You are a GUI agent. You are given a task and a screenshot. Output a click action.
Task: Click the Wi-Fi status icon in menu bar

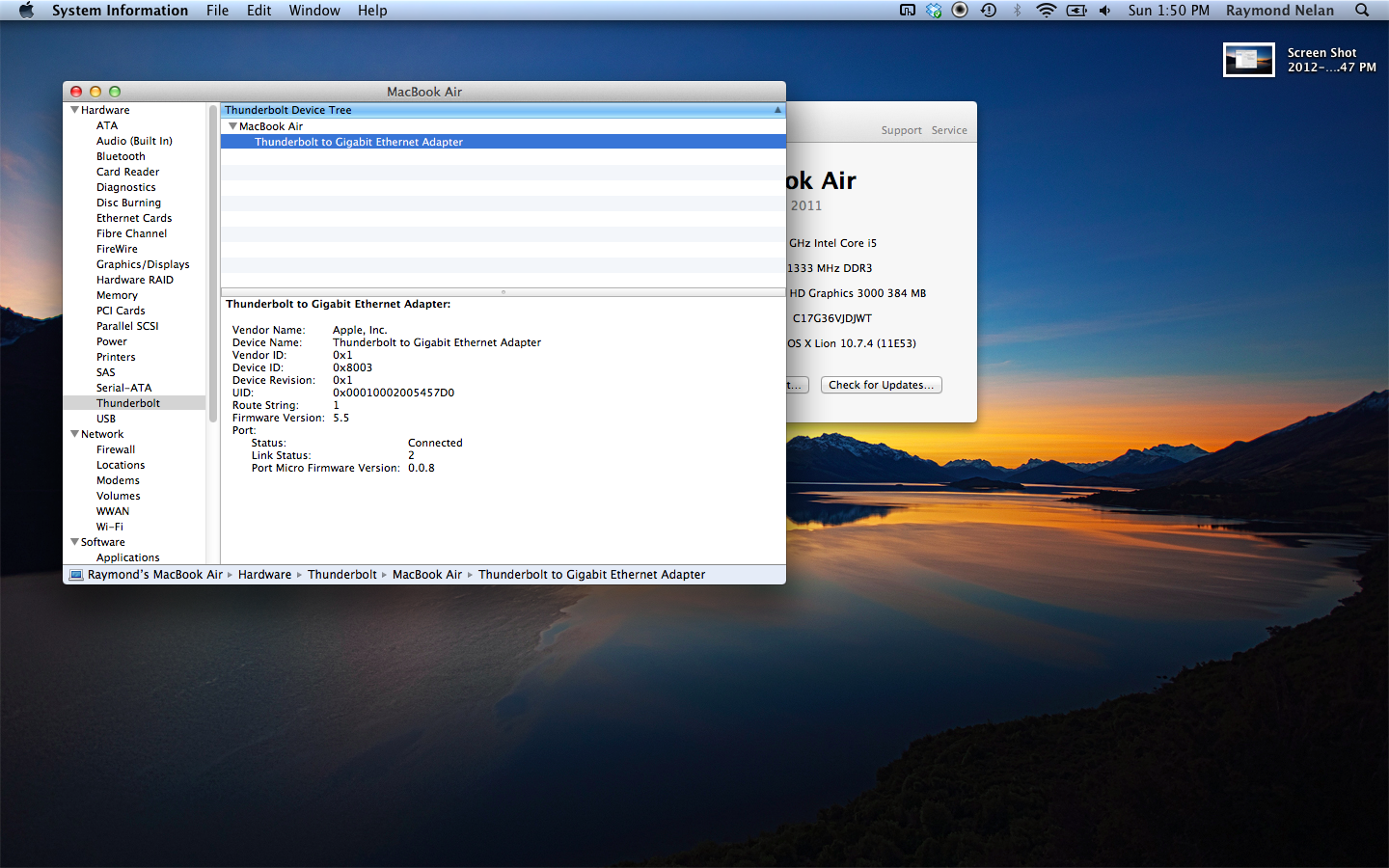pos(1047,11)
